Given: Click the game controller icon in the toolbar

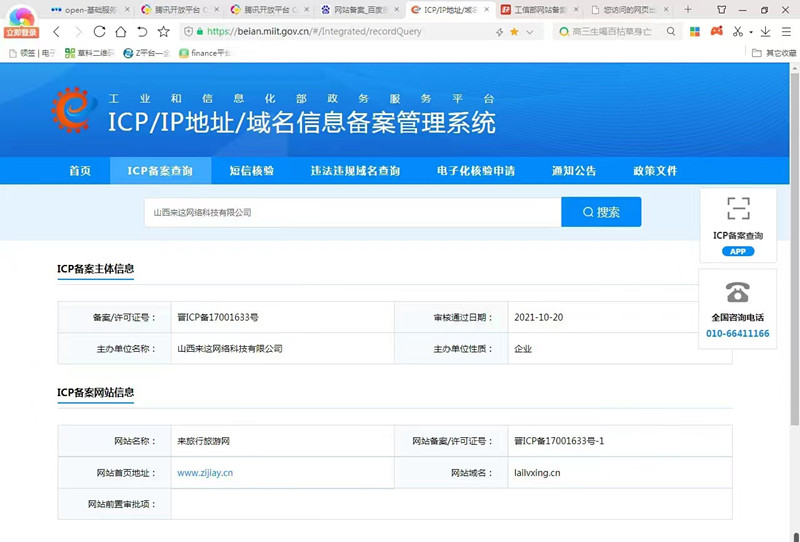Looking at the screenshot, I should pyautogui.click(x=716, y=32).
